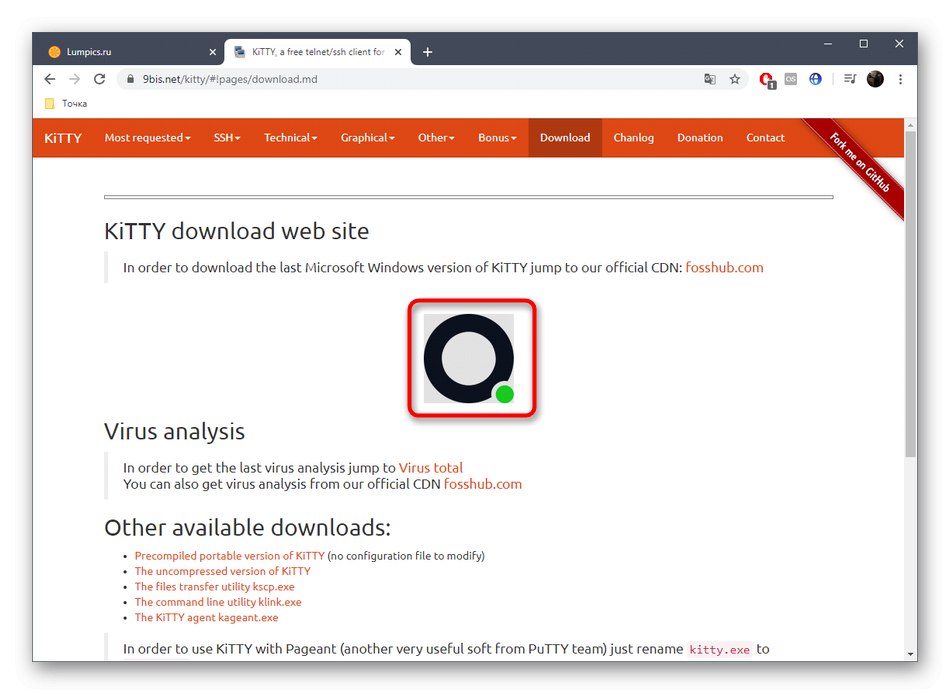Image resolution: width=950 pixels, height=694 pixels.
Task: Bookmark this page with the star
Action: tap(735, 79)
